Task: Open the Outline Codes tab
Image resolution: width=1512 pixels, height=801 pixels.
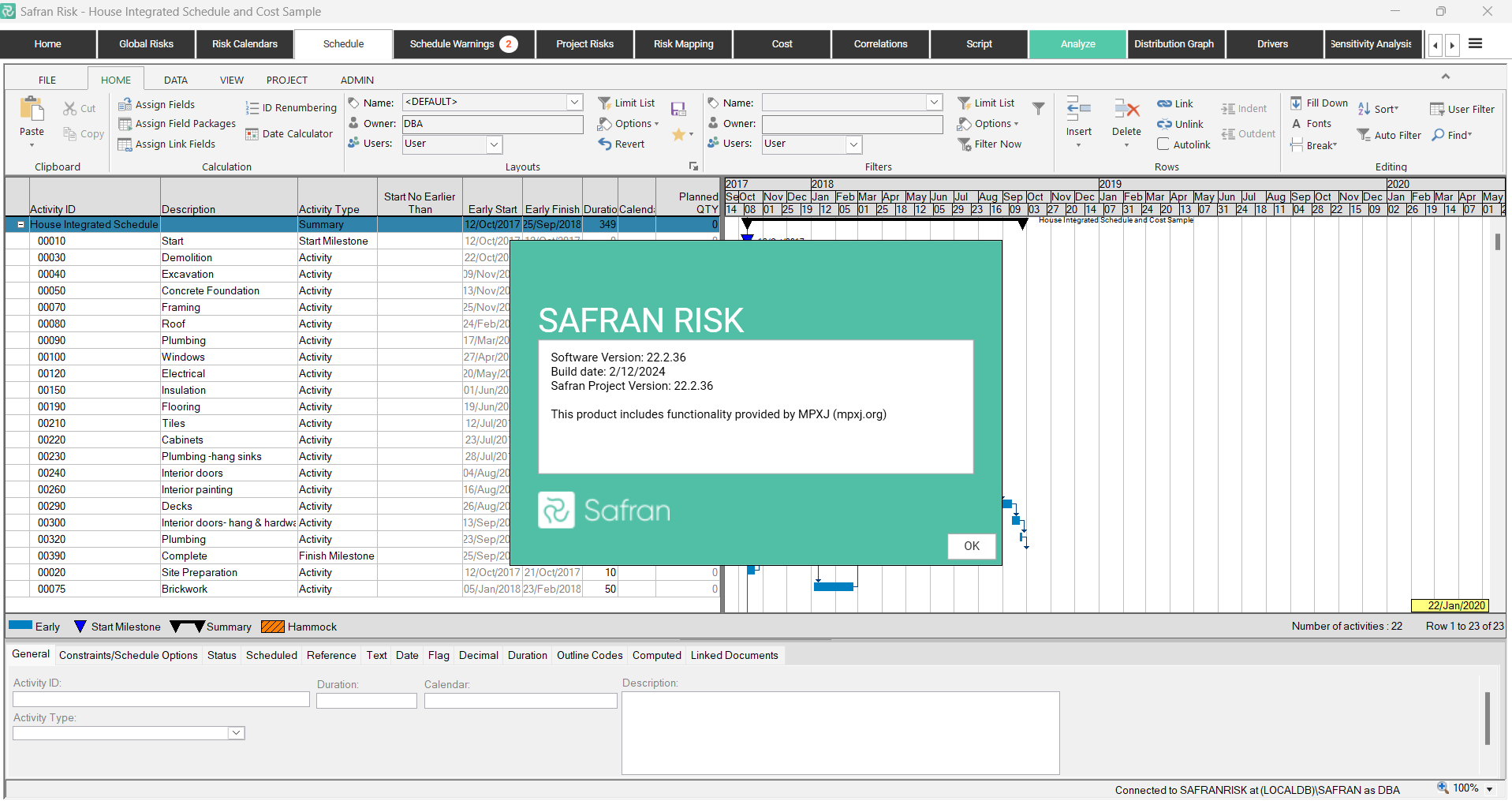Action: (x=589, y=656)
